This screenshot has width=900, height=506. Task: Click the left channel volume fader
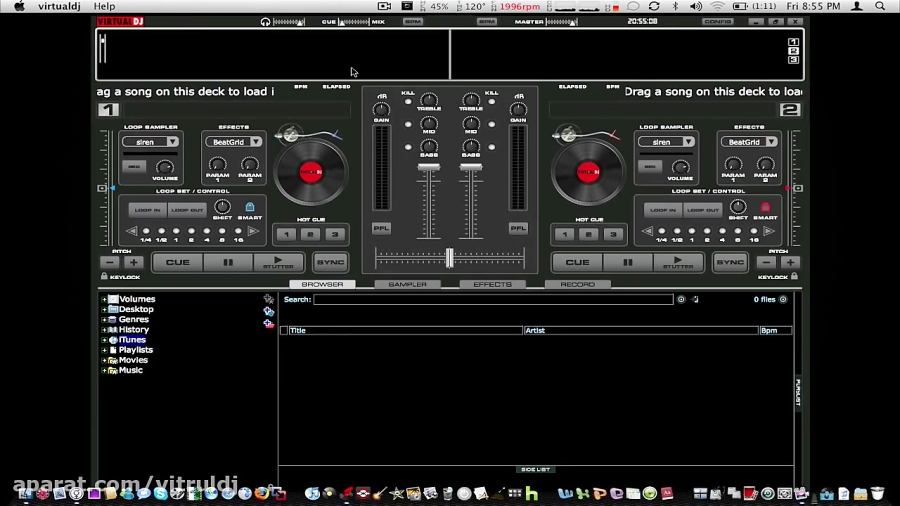(x=429, y=167)
